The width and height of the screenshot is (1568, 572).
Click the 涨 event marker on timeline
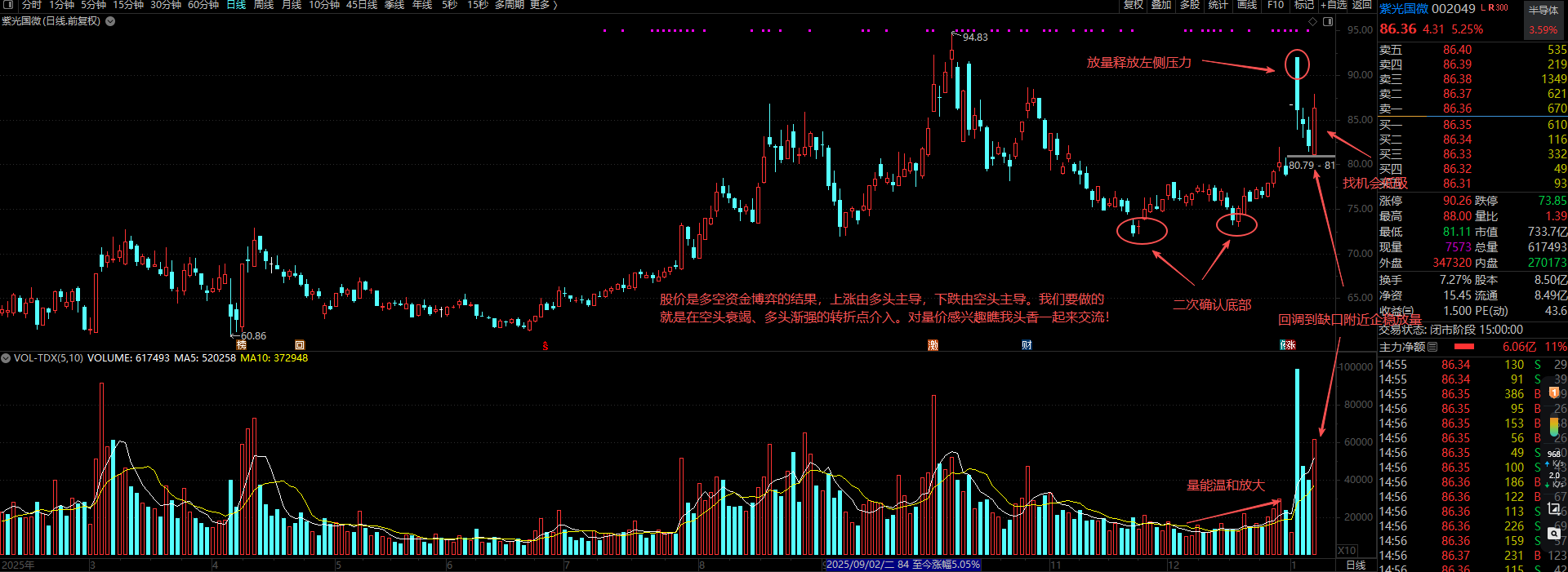pyautogui.click(x=1290, y=345)
